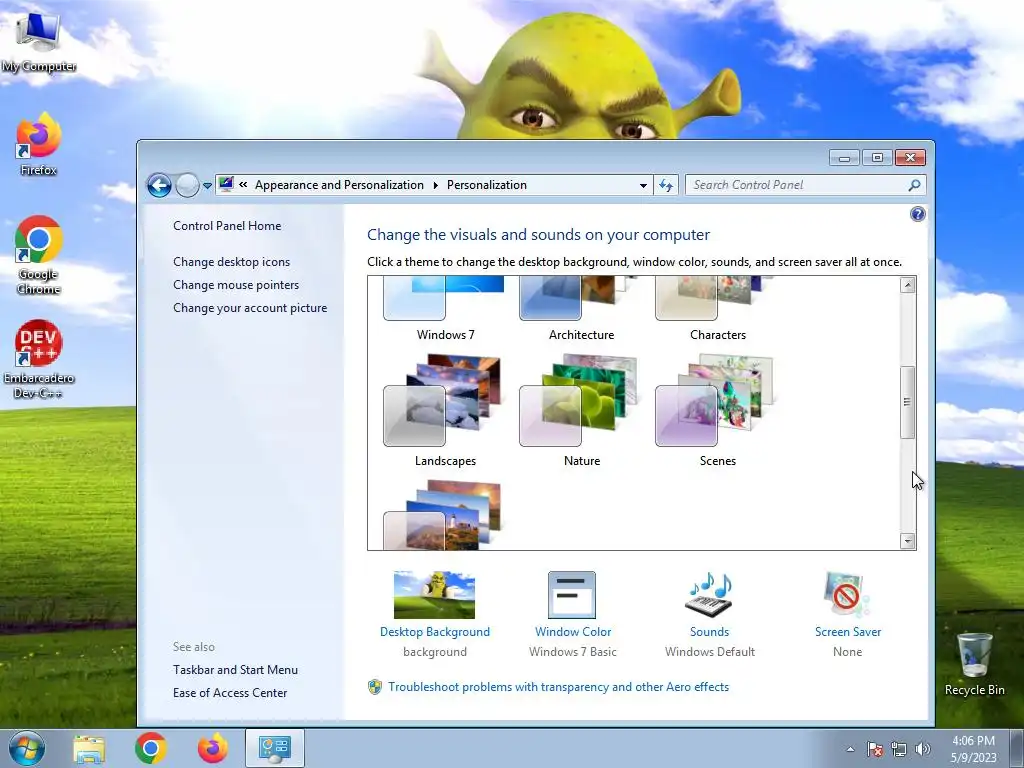Open Change mouse pointers link
The image size is (1024, 768).
pos(236,285)
